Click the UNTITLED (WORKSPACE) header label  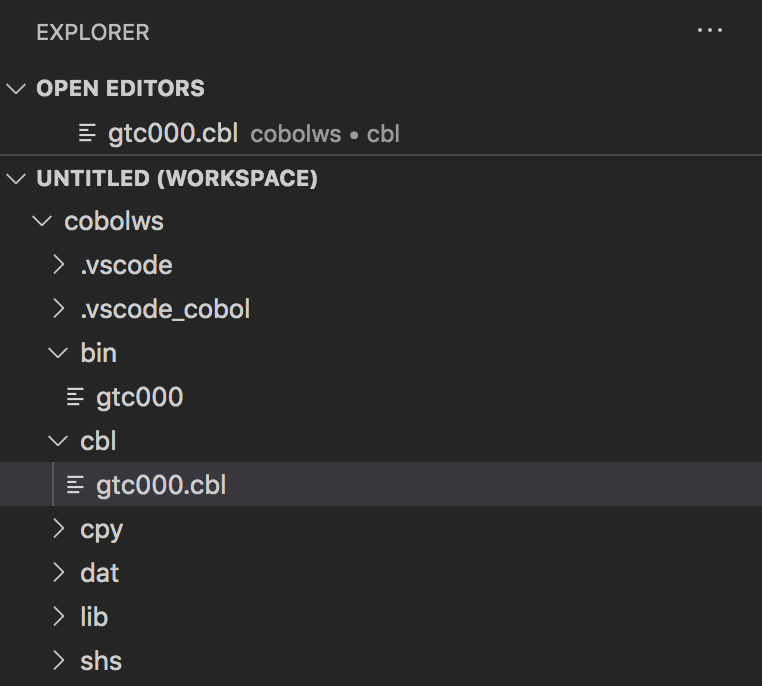pyautogui.click(x=177, y=178)
